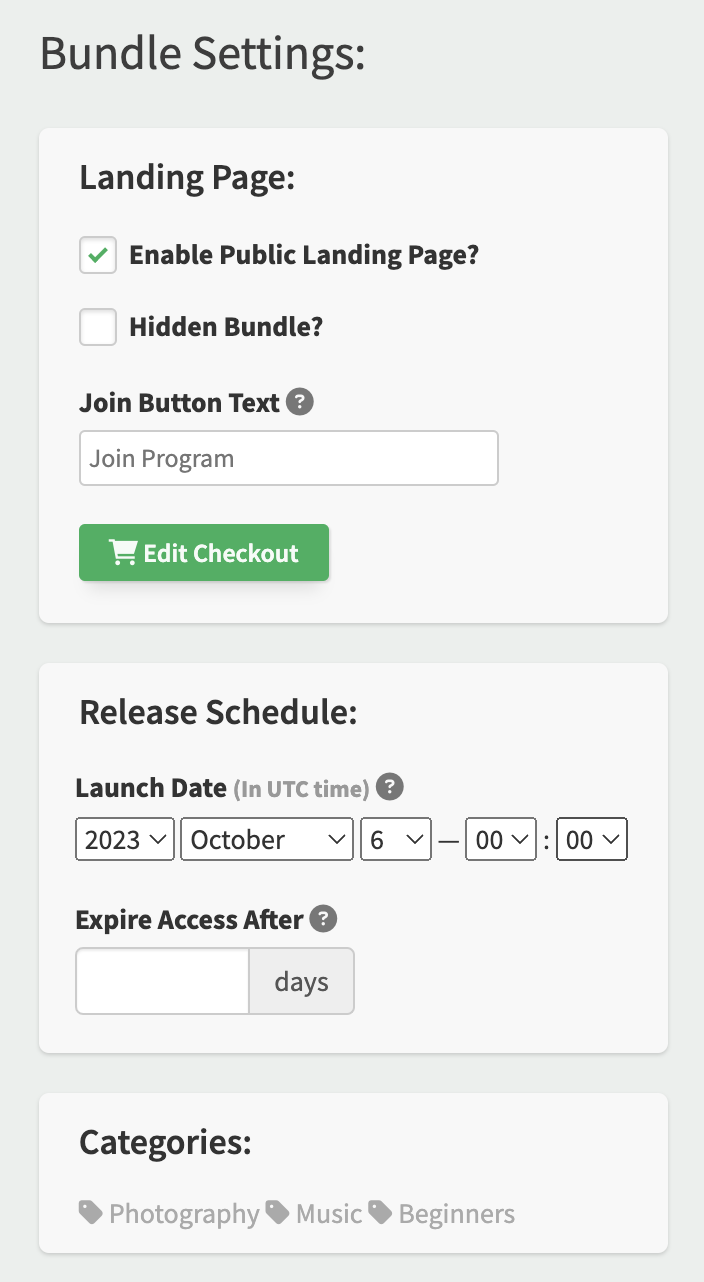Click the Expire Access After days field
This screenshot has width=704, height=1282.
[162, 981]
